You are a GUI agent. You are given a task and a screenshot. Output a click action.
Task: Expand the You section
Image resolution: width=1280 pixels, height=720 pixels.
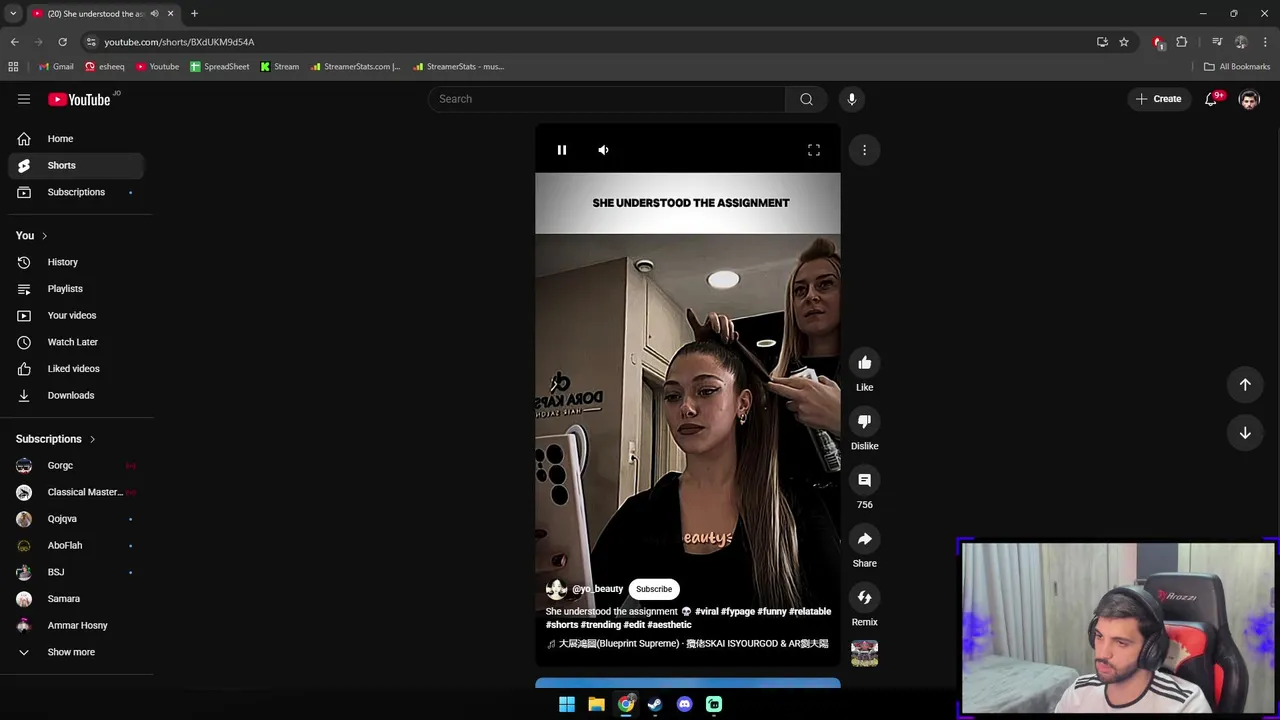point(31,236)
